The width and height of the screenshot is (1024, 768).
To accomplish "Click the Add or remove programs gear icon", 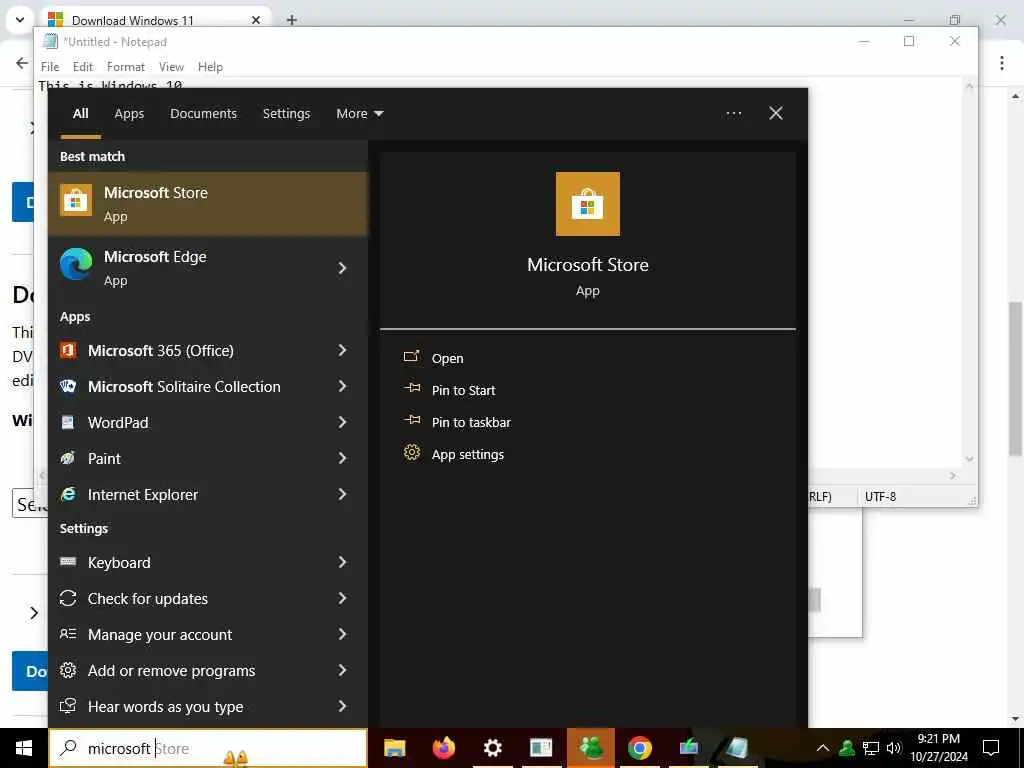I will tap(68, 669).
